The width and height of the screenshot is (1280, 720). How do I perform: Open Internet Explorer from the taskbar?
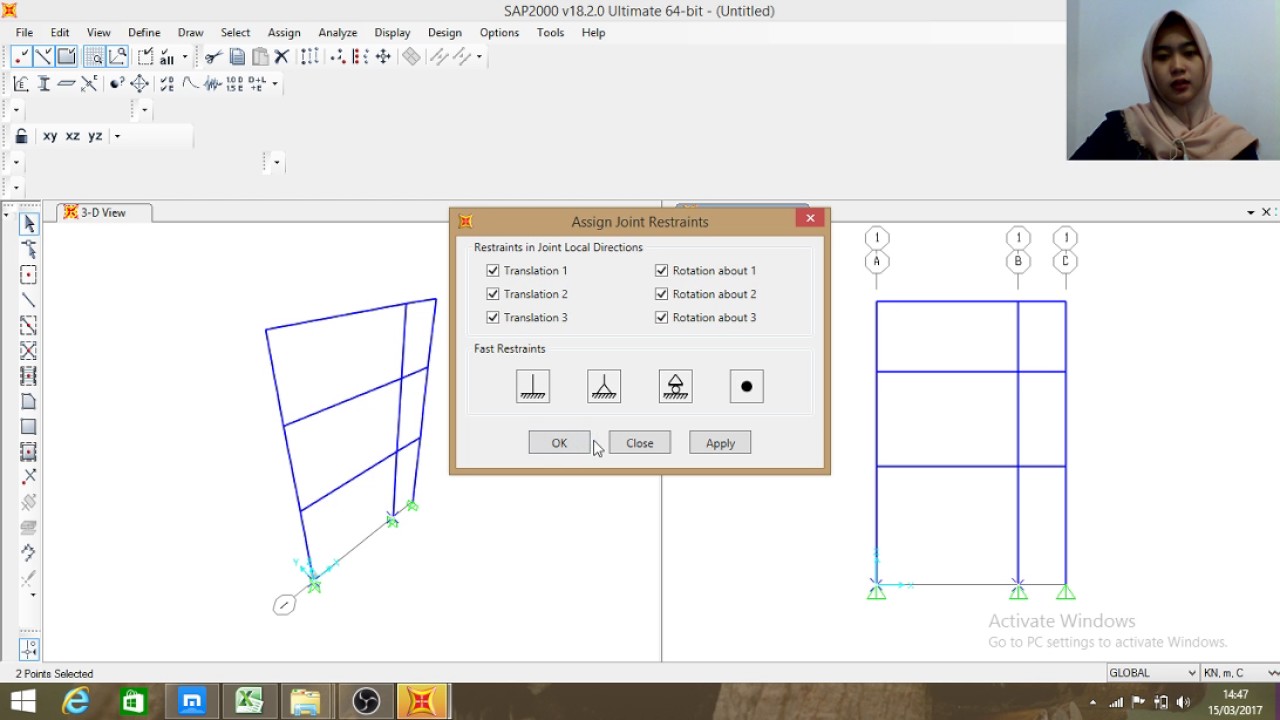coord(76,702)
